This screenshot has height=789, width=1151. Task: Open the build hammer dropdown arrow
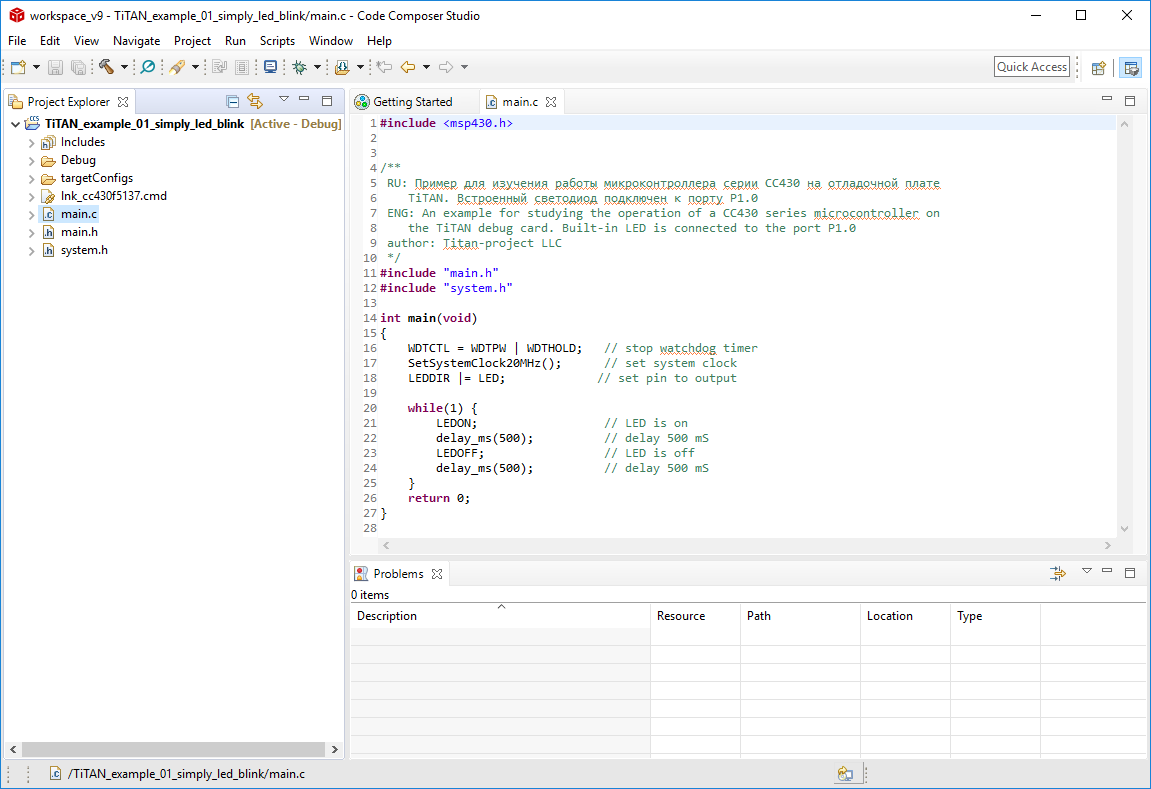click(124, 67)
